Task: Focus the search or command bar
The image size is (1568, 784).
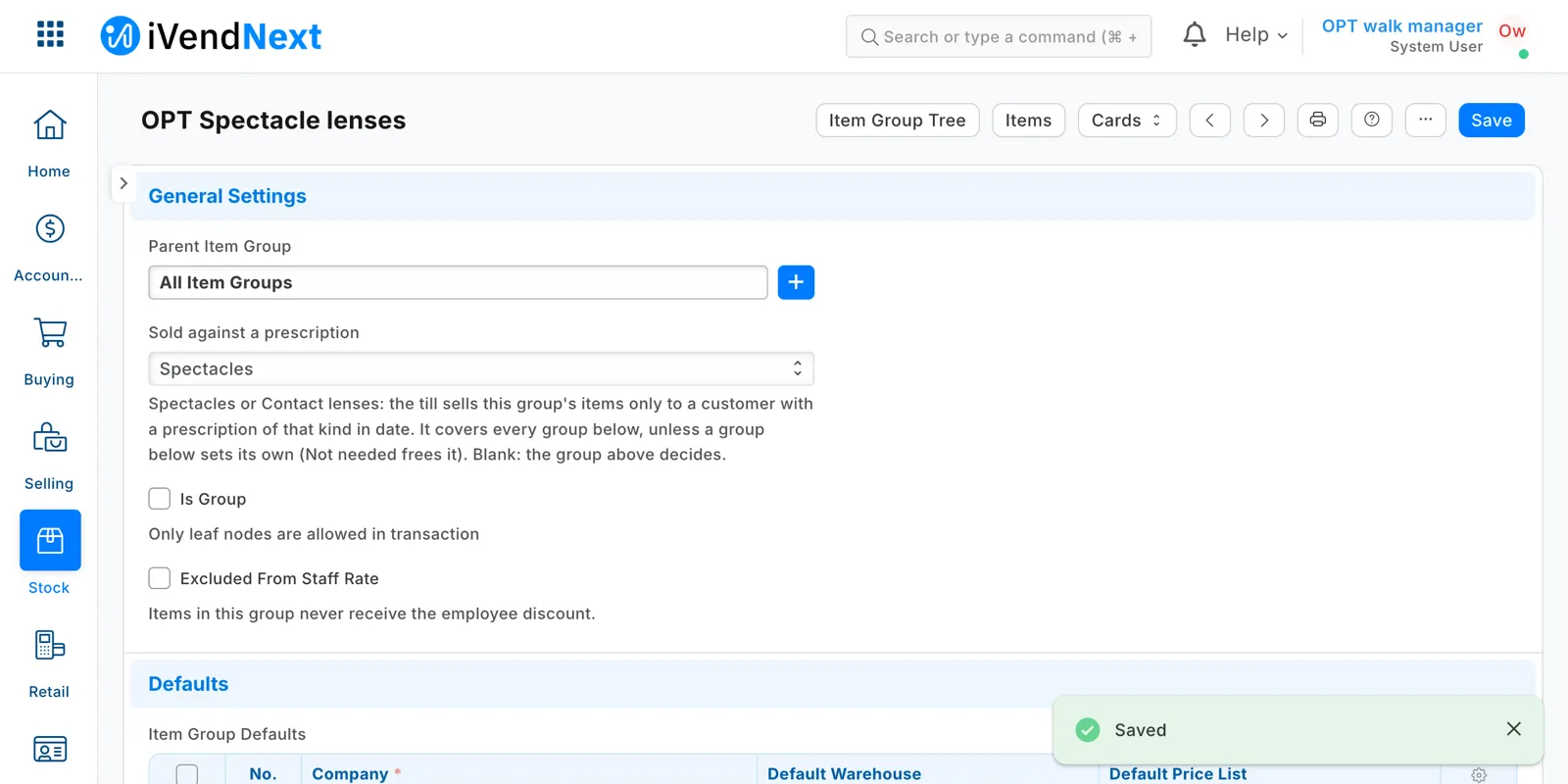Action: pos(999,36)
